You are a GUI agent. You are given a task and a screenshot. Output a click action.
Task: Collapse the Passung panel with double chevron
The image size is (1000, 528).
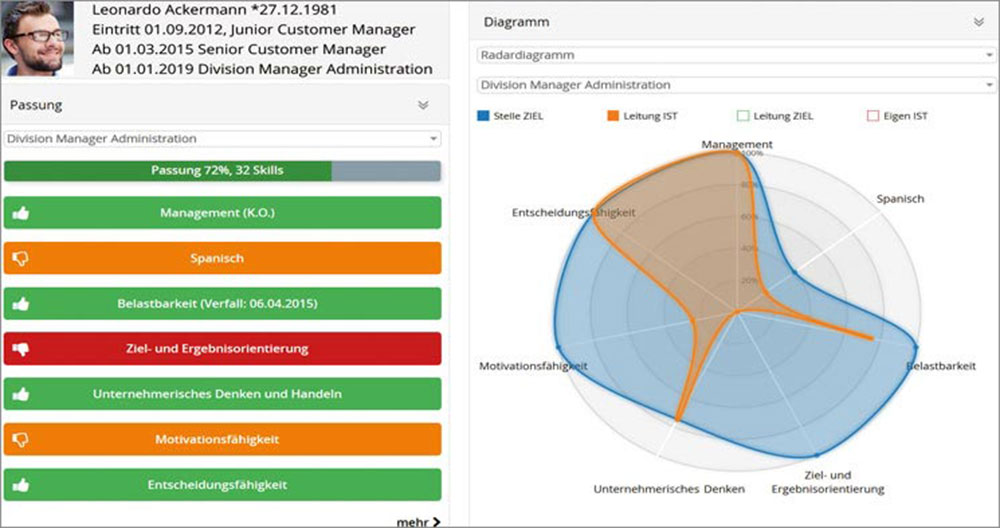[423, 104]
